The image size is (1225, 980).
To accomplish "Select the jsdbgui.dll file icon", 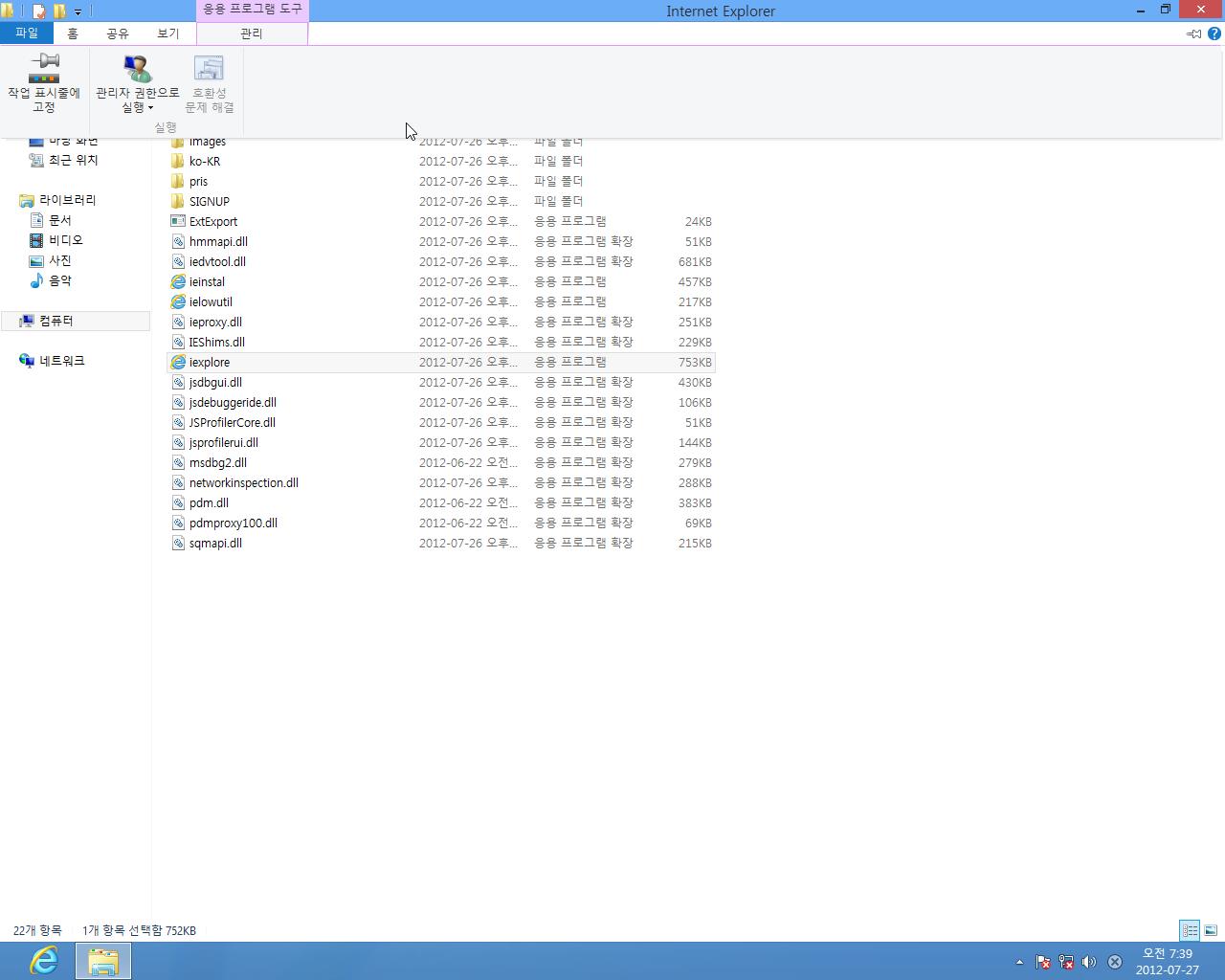I will coord(178,382).
